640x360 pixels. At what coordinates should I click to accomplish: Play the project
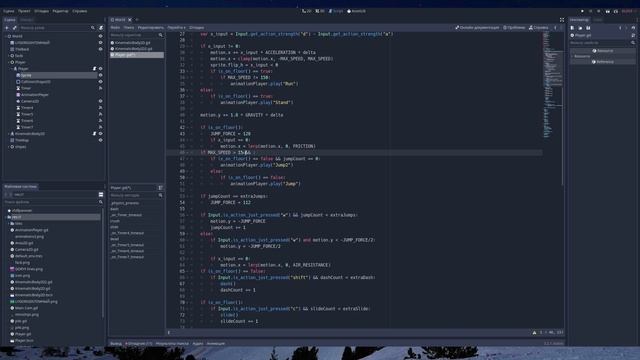click(582, 11)
